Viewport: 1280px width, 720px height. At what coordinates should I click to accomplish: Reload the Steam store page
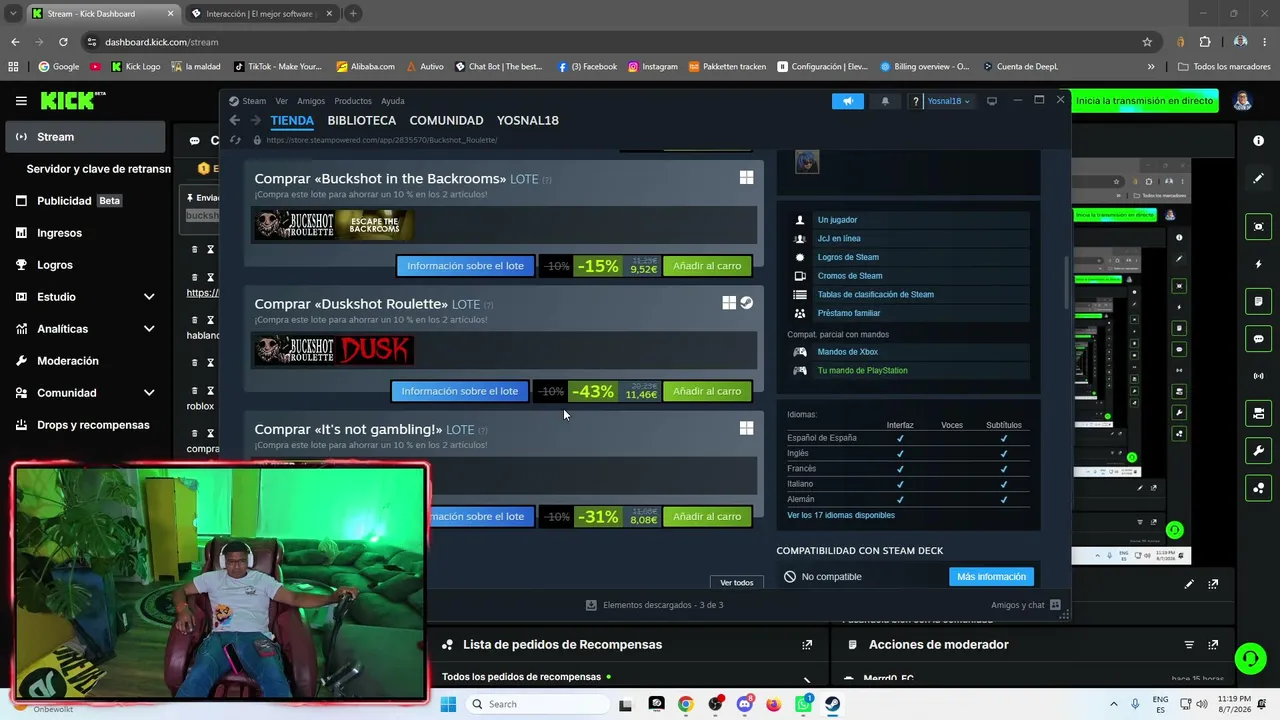tap(235, 140)
